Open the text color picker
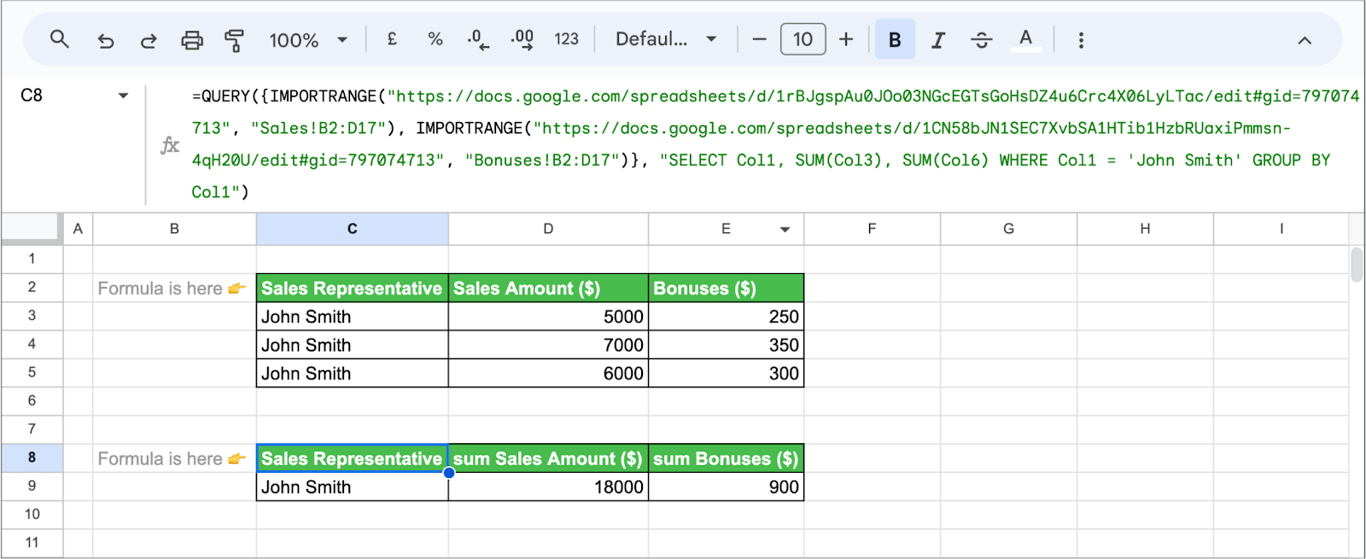This screenshot has width=1366, height=559. (x=1025, y=40)
